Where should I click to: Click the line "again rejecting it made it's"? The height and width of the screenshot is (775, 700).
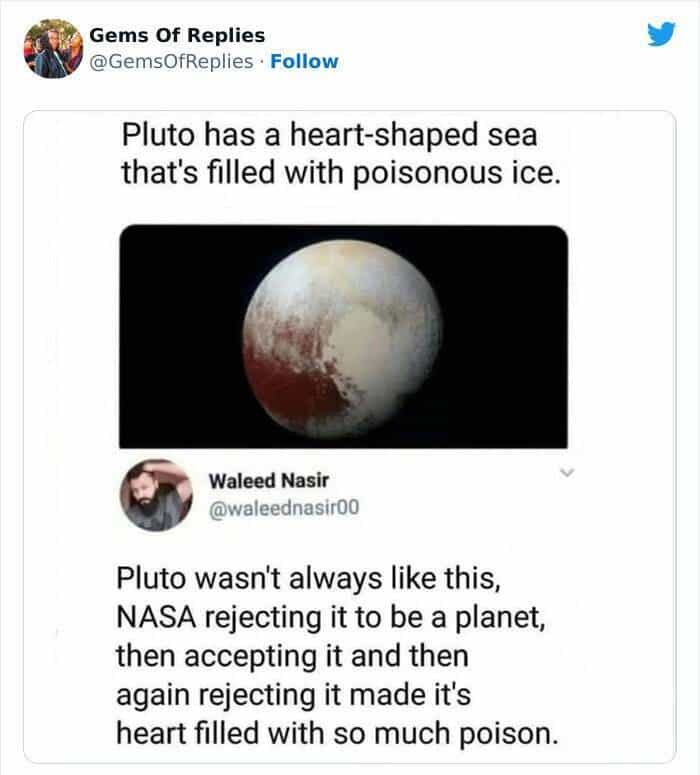pyautogui.click(x=300, y=694)
